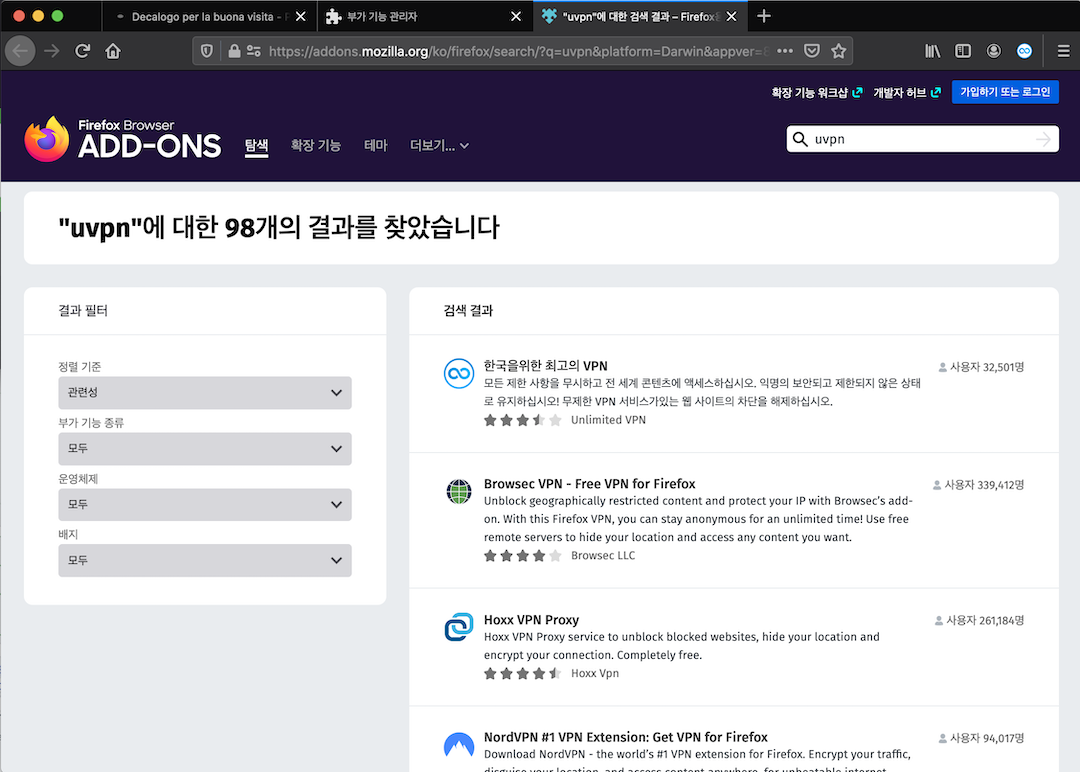Open the 한국을위한 최고의 VPN result
The image size is (1080, 772).
tap(546, 366)
